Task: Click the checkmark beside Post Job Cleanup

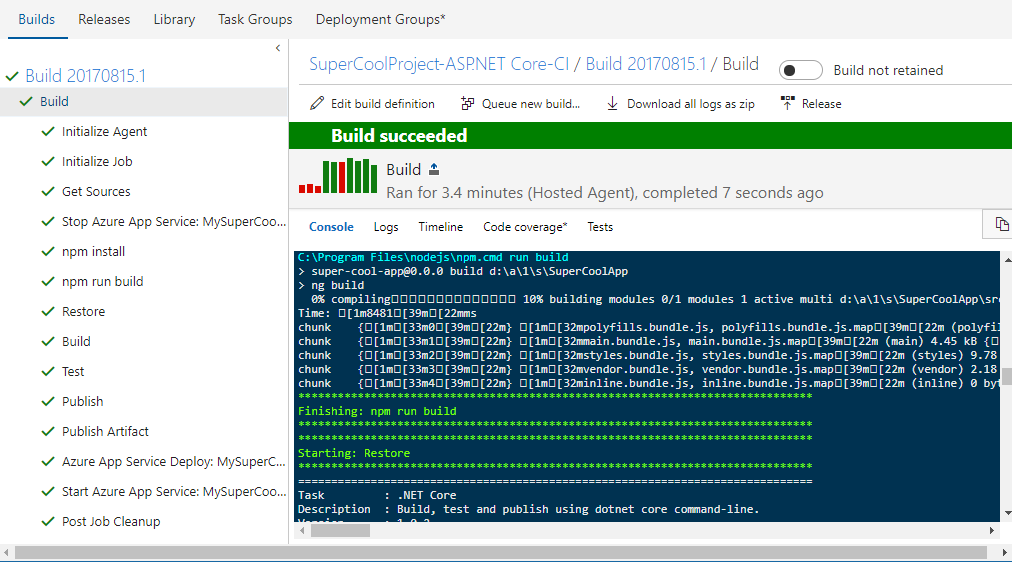Action: click(x=48, y=521)
